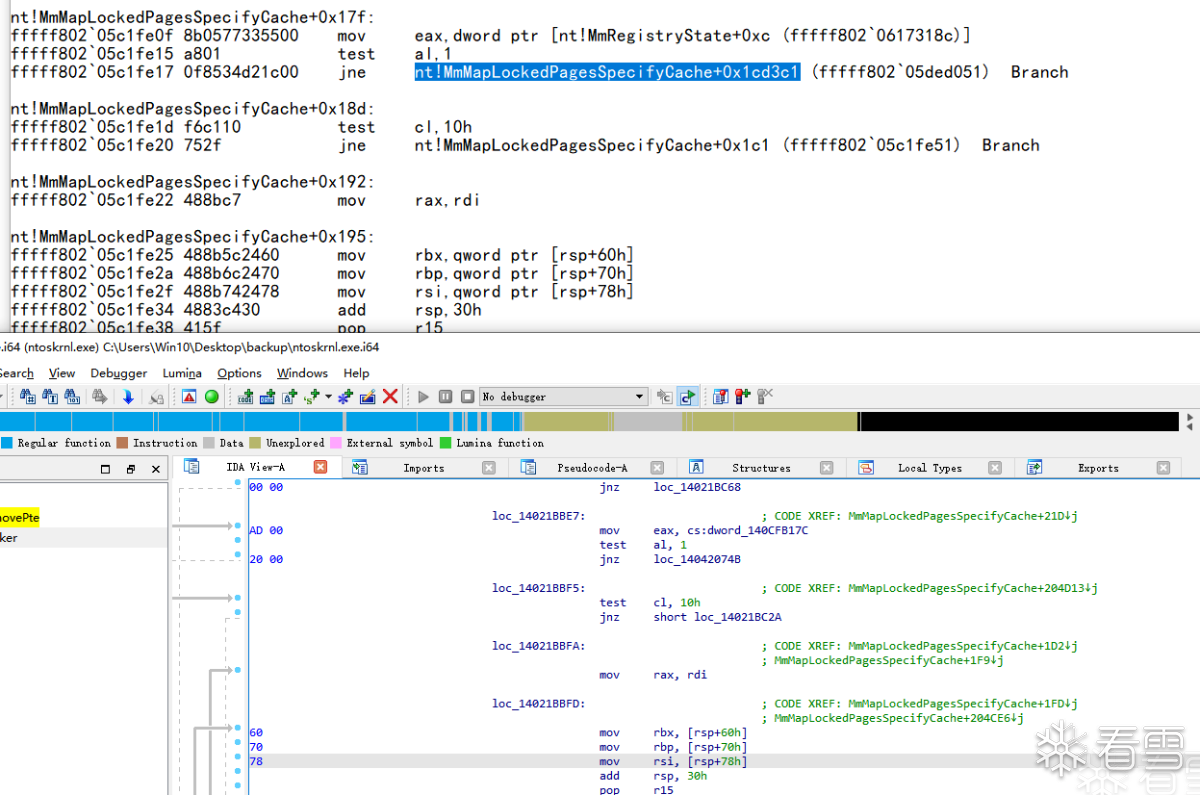Click the Regular function blue legend swatch
The image size is (1200, 795).
[6, 443]
